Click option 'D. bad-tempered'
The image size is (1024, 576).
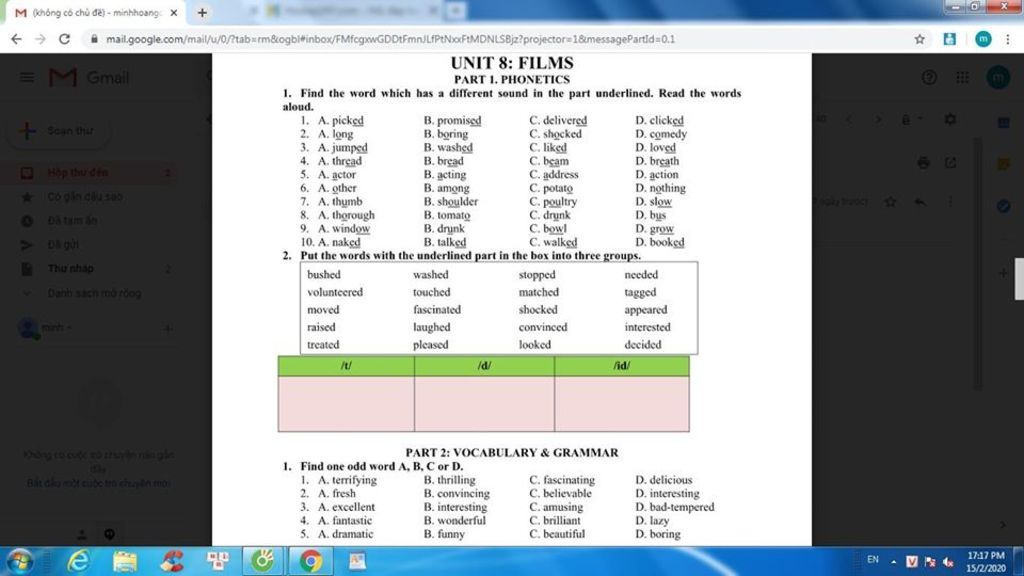[675, 507]
